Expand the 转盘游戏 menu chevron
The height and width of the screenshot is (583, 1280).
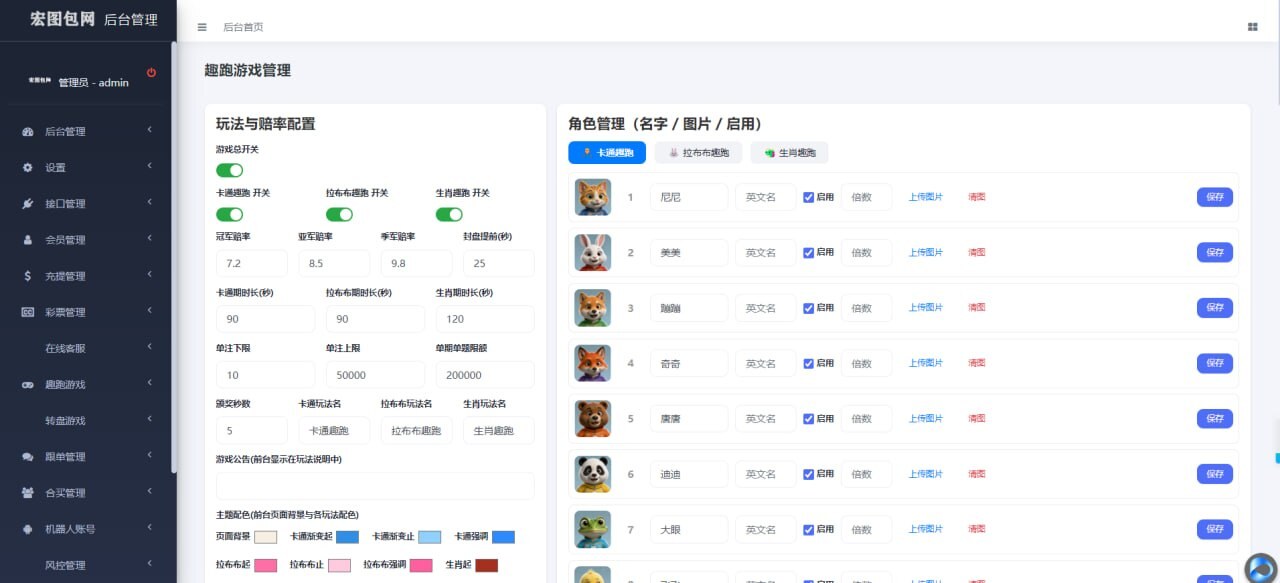[x=149, y=419]
